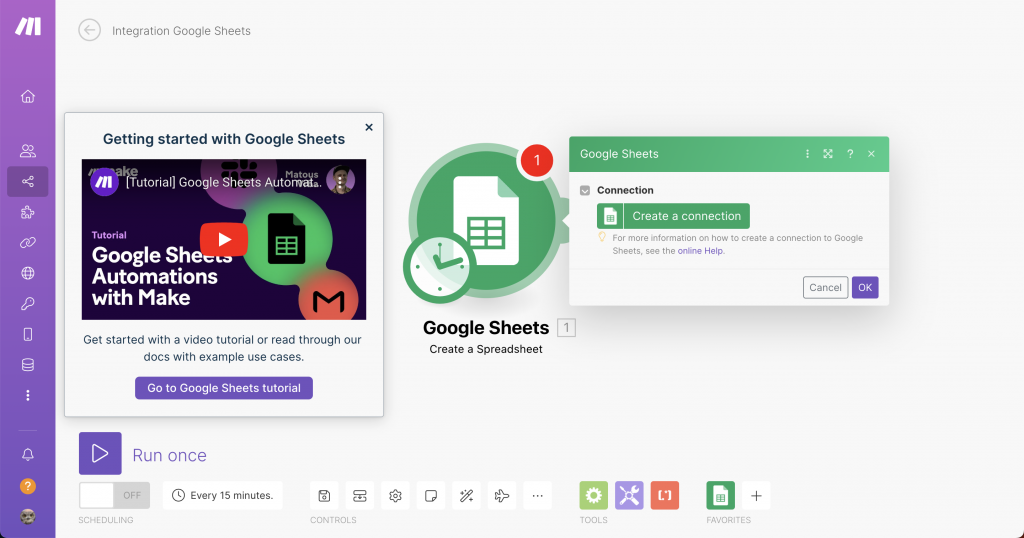The height and width of the screenshot is (538, 1024).
Task: Select the Scenarios share icon in sidebar
Action: pos(27,182)
